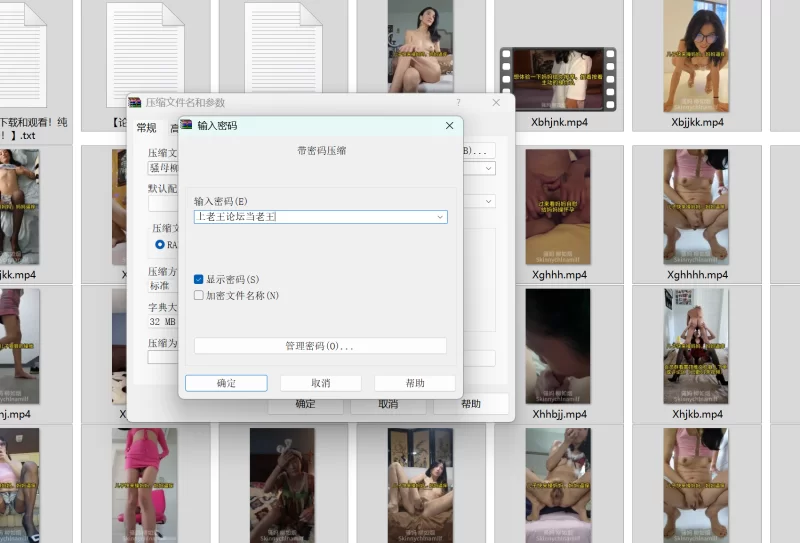The height and width of the screenshot is (543, 800).
Task: Switch to the 常规 tab
Action: [147, 128]
